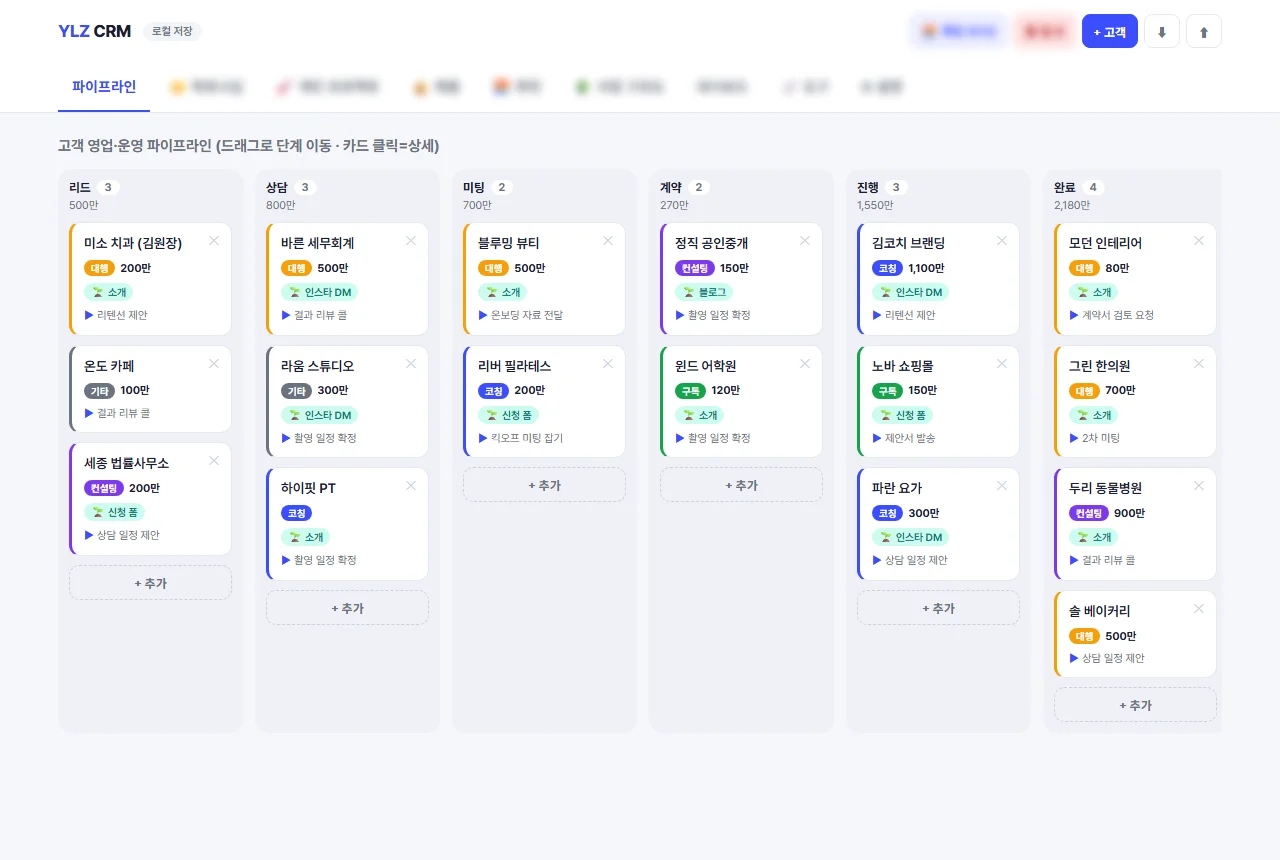Viewport: 1280px width, 860px height.
Task: Click the 코칭 badge on 리버 필라테스
Action: [494, 390]
